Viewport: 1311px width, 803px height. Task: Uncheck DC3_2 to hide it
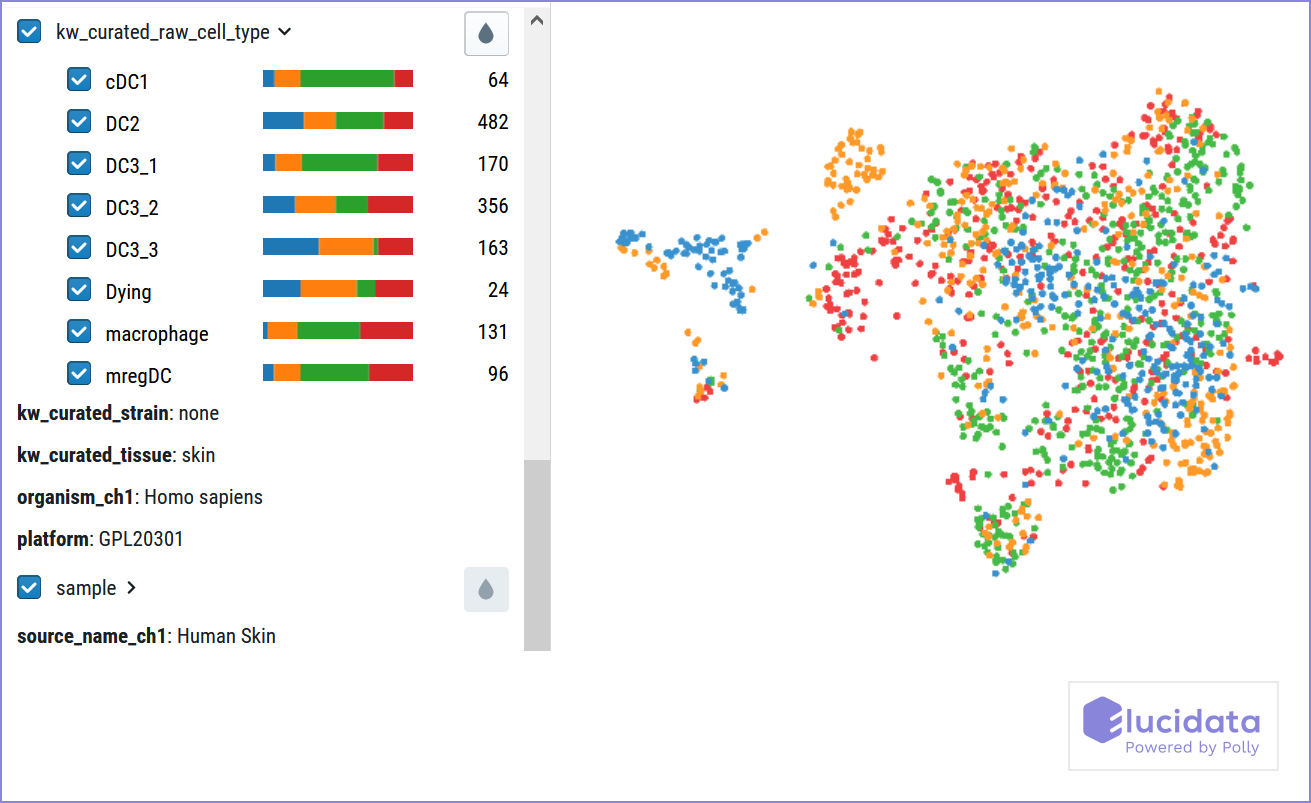tap(79, 206)
